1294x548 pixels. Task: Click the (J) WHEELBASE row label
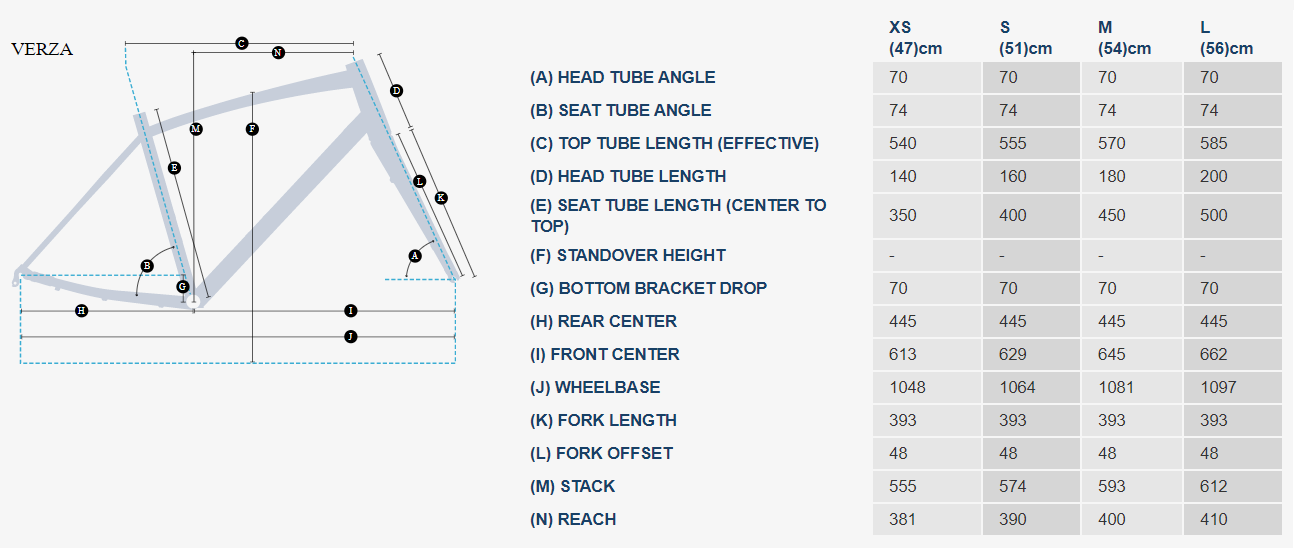coord(595,387)
